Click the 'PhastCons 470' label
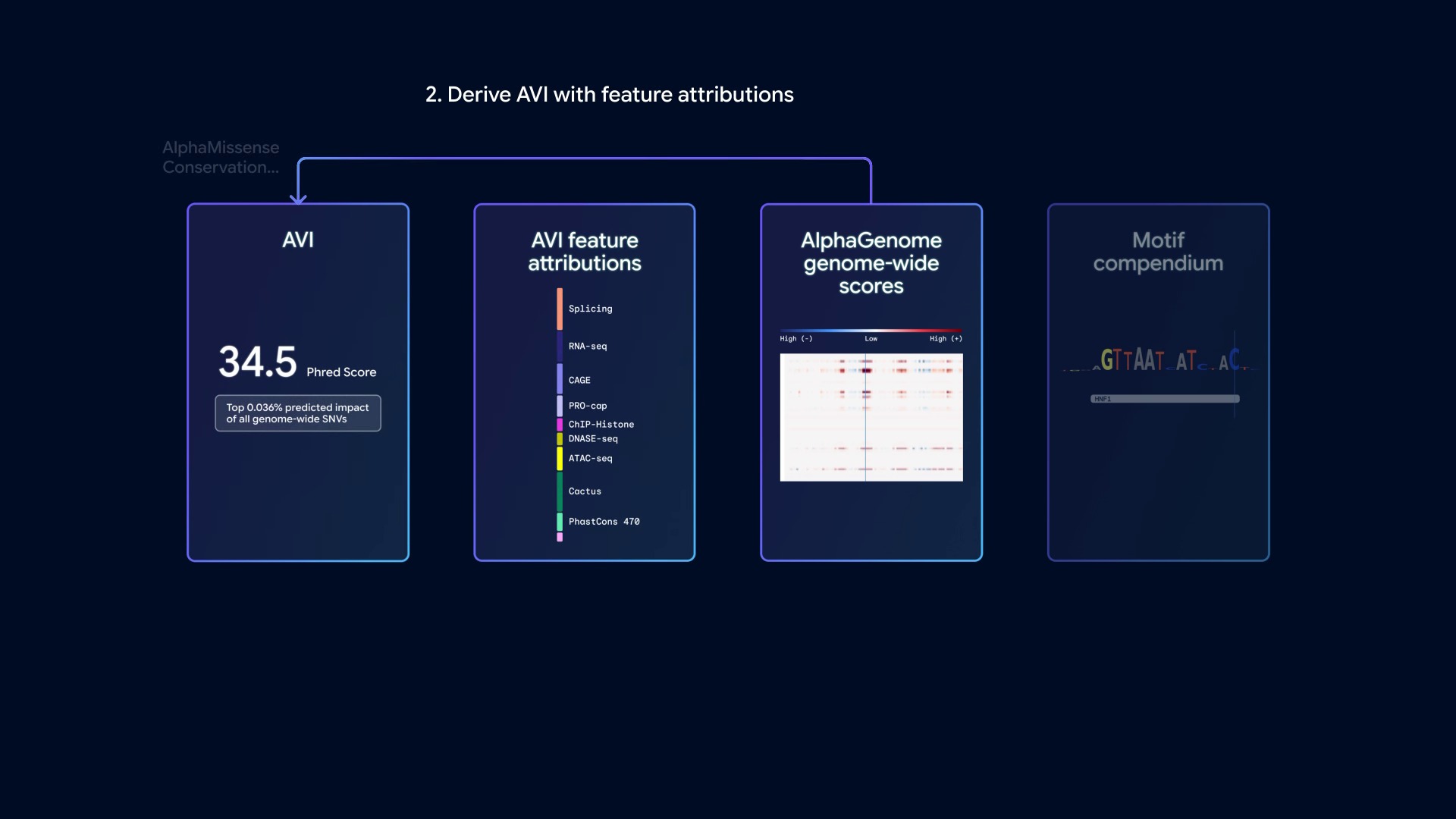This screenshot has height=819, width=1456. [604, 522]
